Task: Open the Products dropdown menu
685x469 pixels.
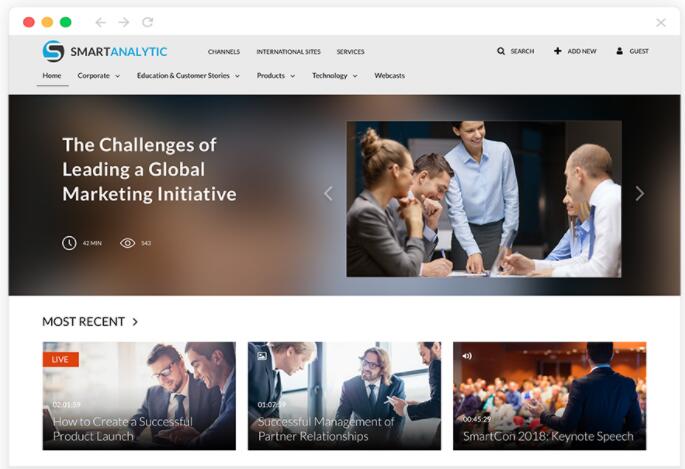Action: point(276,76)
